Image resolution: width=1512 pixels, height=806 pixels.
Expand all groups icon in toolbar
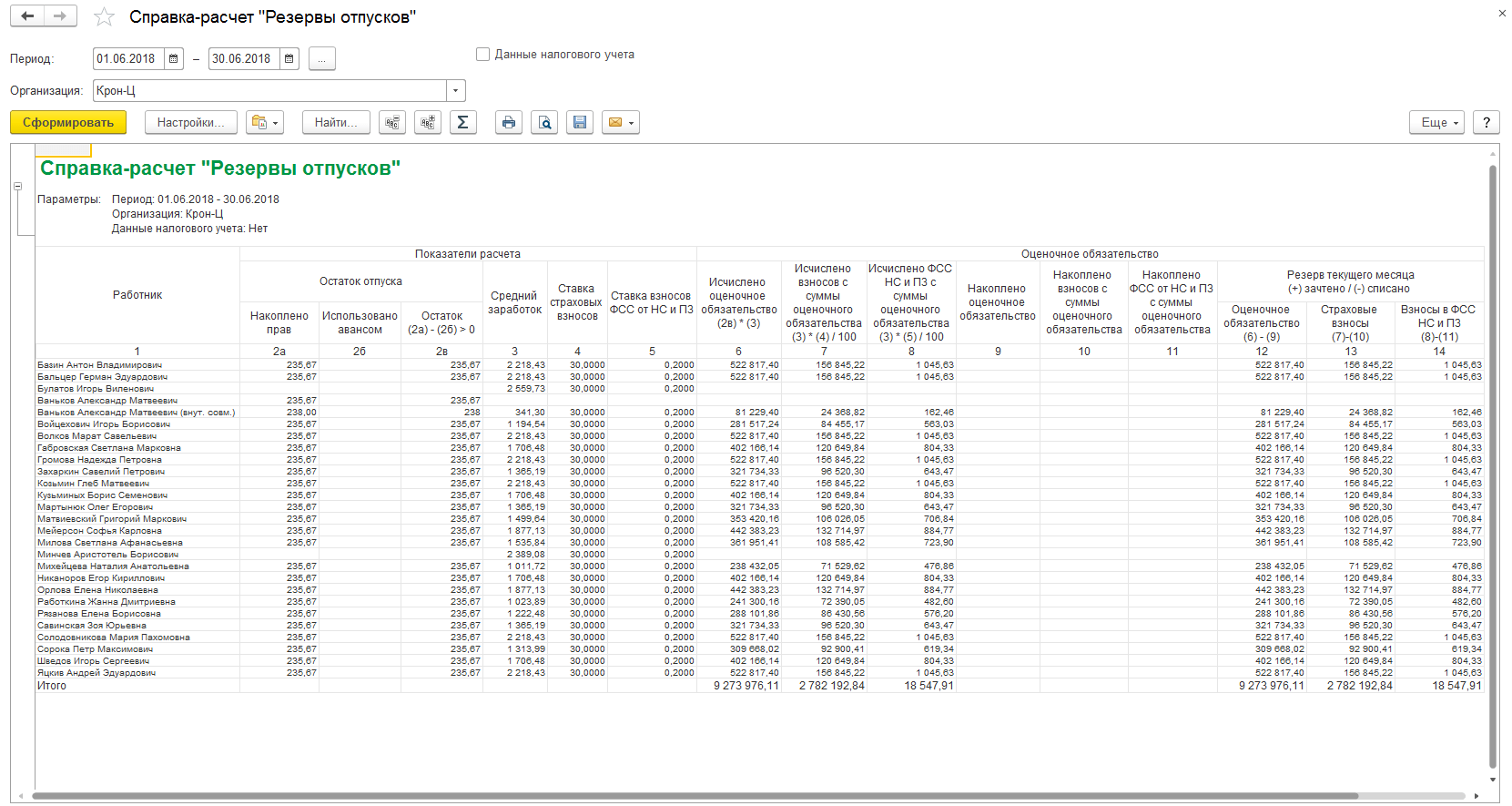point(428,122)
